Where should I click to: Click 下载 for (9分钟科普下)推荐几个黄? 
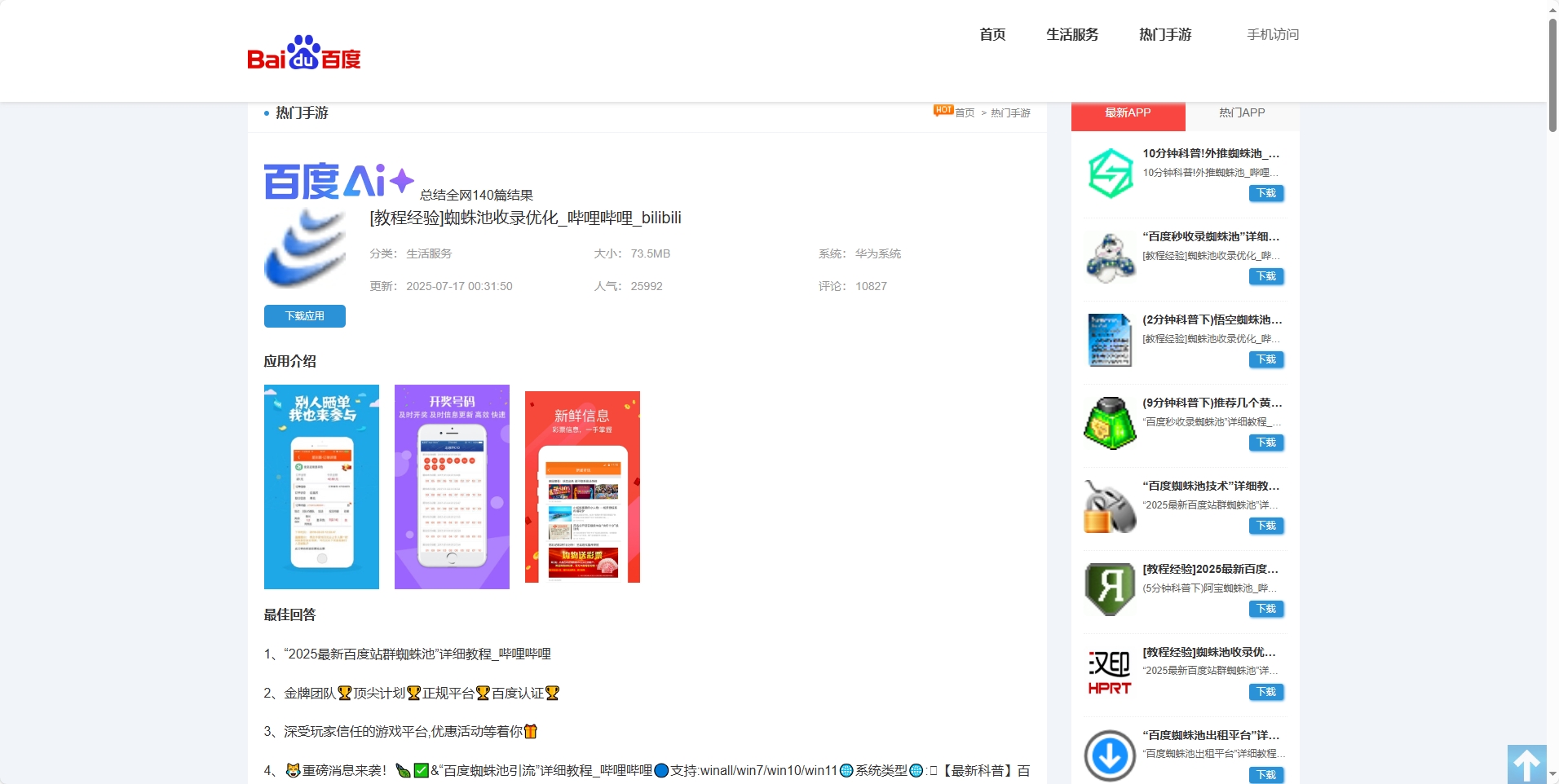[x=1266, y=443]
